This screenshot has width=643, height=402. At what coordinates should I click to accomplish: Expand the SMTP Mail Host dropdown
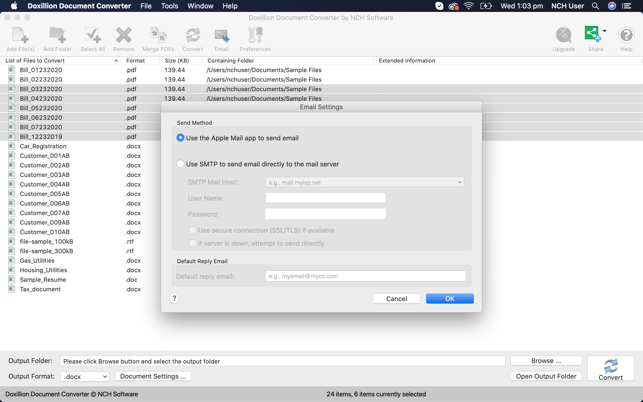tap(460, 182)
